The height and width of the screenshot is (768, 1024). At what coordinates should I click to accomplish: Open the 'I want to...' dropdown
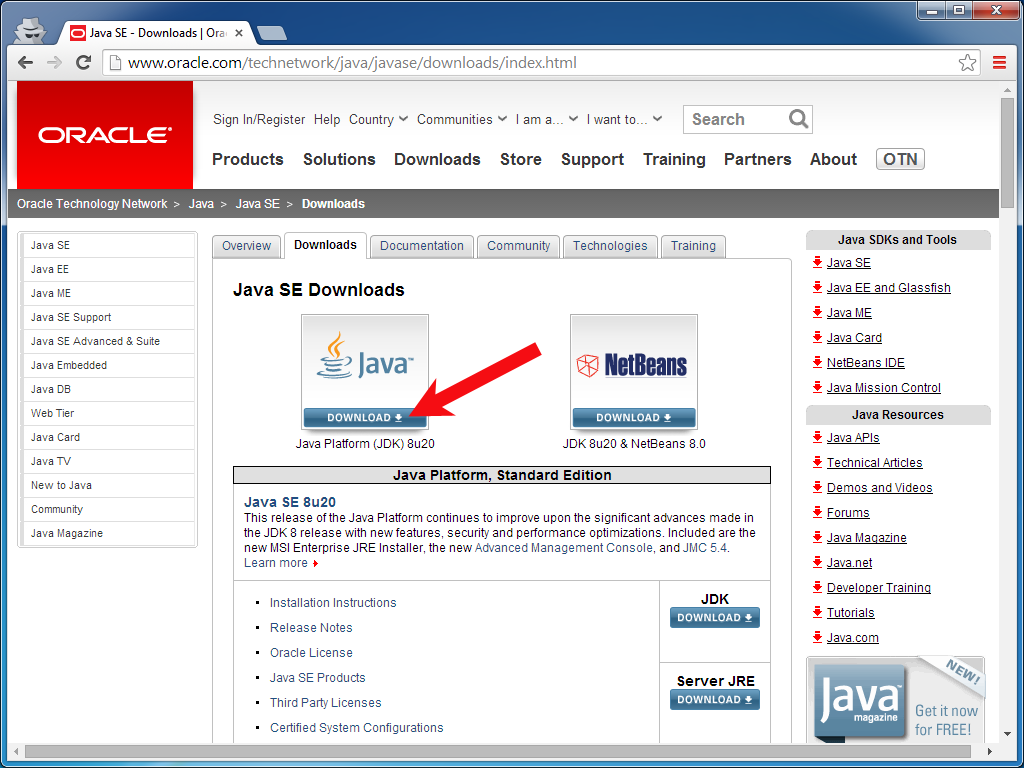[624, 120]
